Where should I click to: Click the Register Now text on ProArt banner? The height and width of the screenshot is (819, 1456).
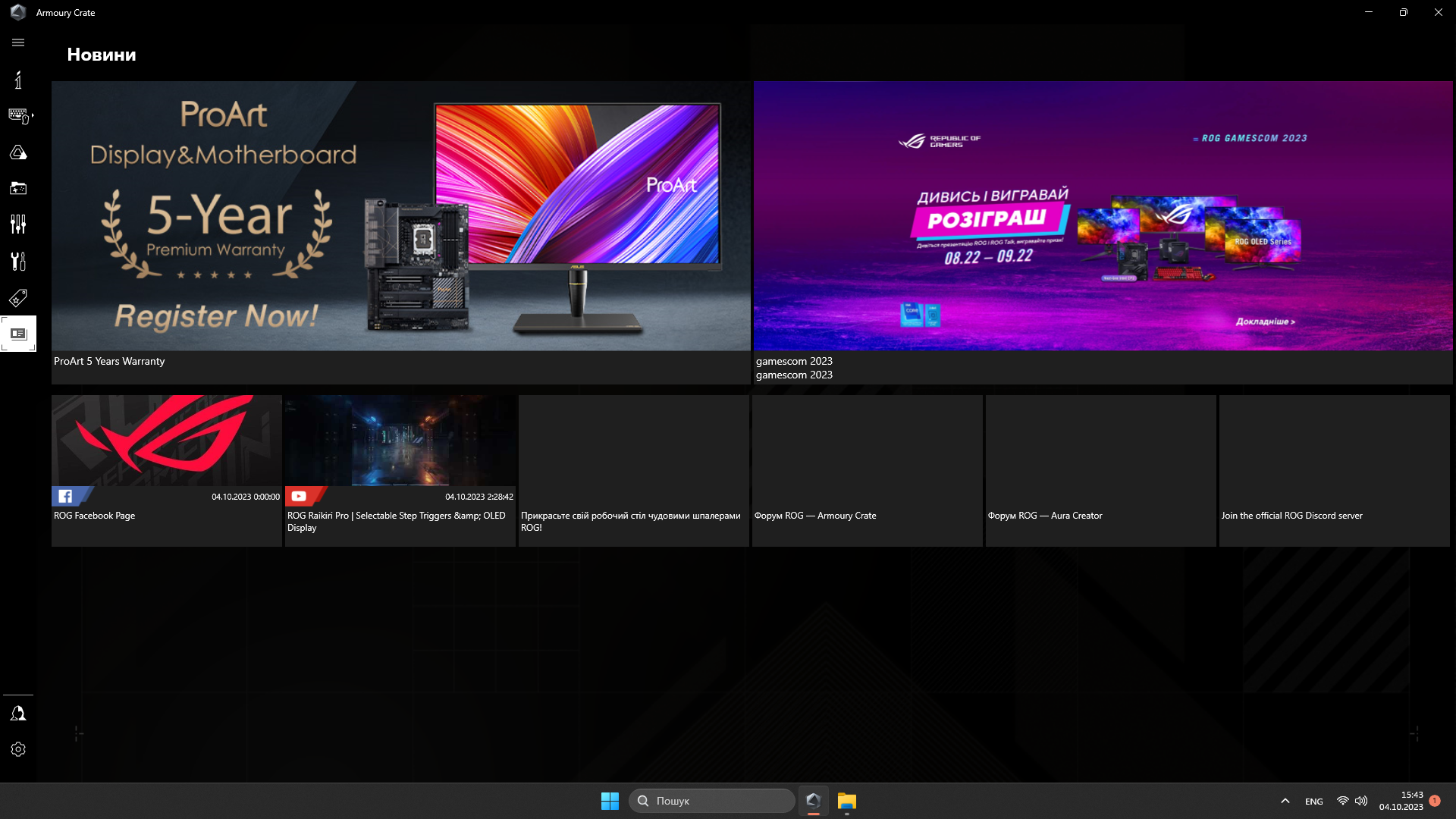(217, 316)
